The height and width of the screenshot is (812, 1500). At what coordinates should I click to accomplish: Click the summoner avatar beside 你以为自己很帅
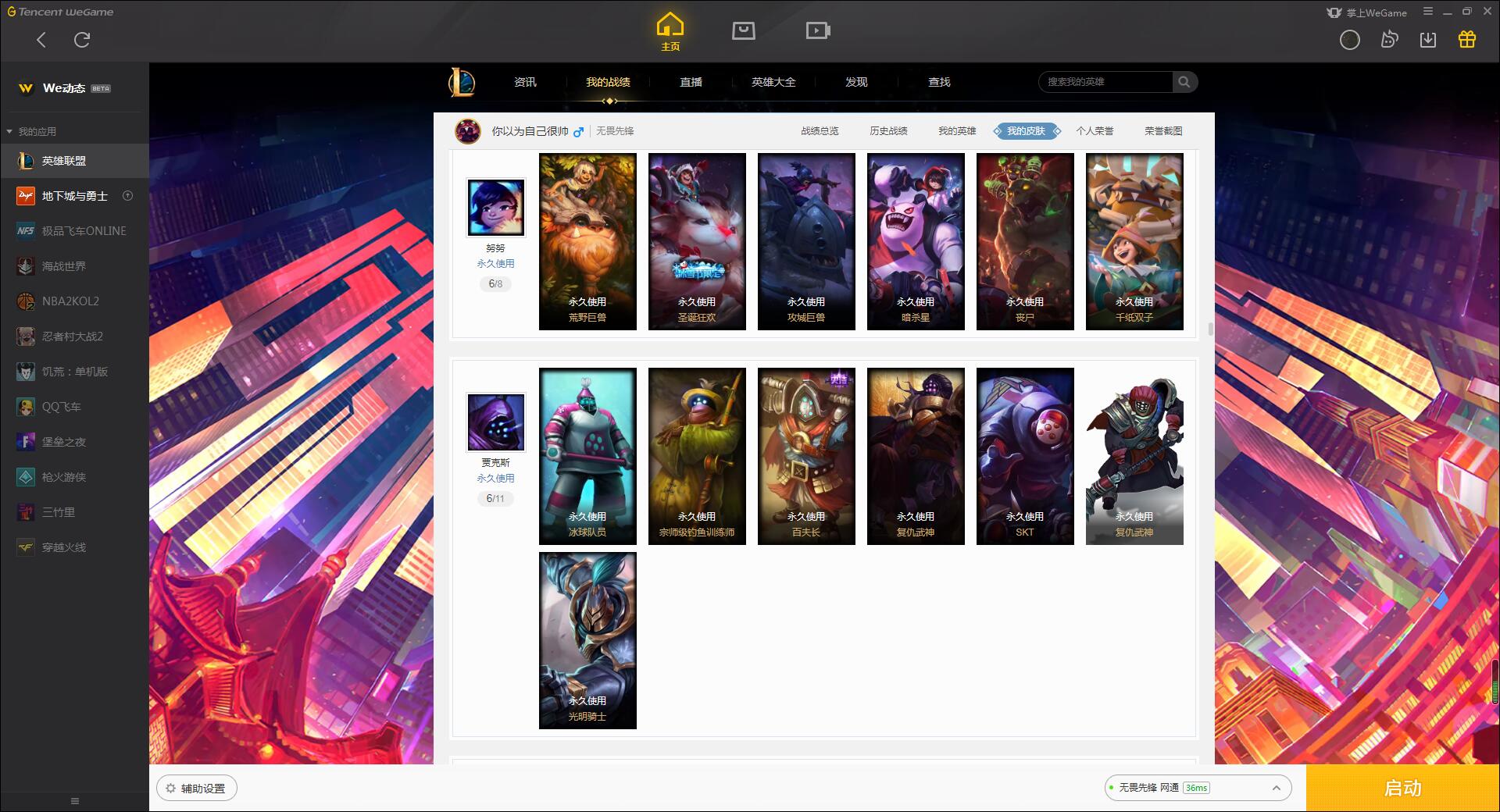pyautogui.click(x=468, y=131)
